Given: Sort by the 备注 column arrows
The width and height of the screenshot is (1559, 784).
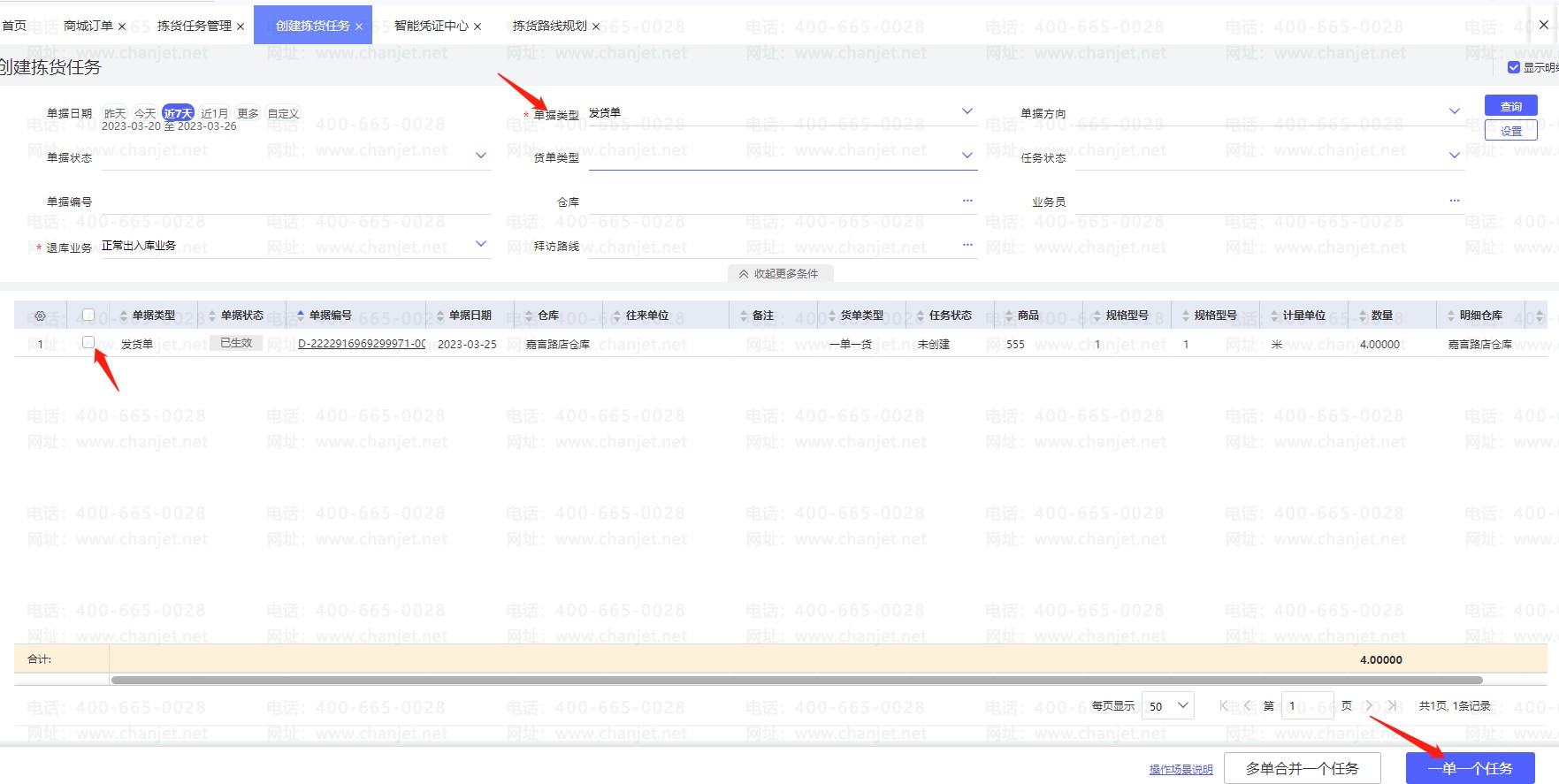Looking at the screenshot, I should (x=744, y=316).
